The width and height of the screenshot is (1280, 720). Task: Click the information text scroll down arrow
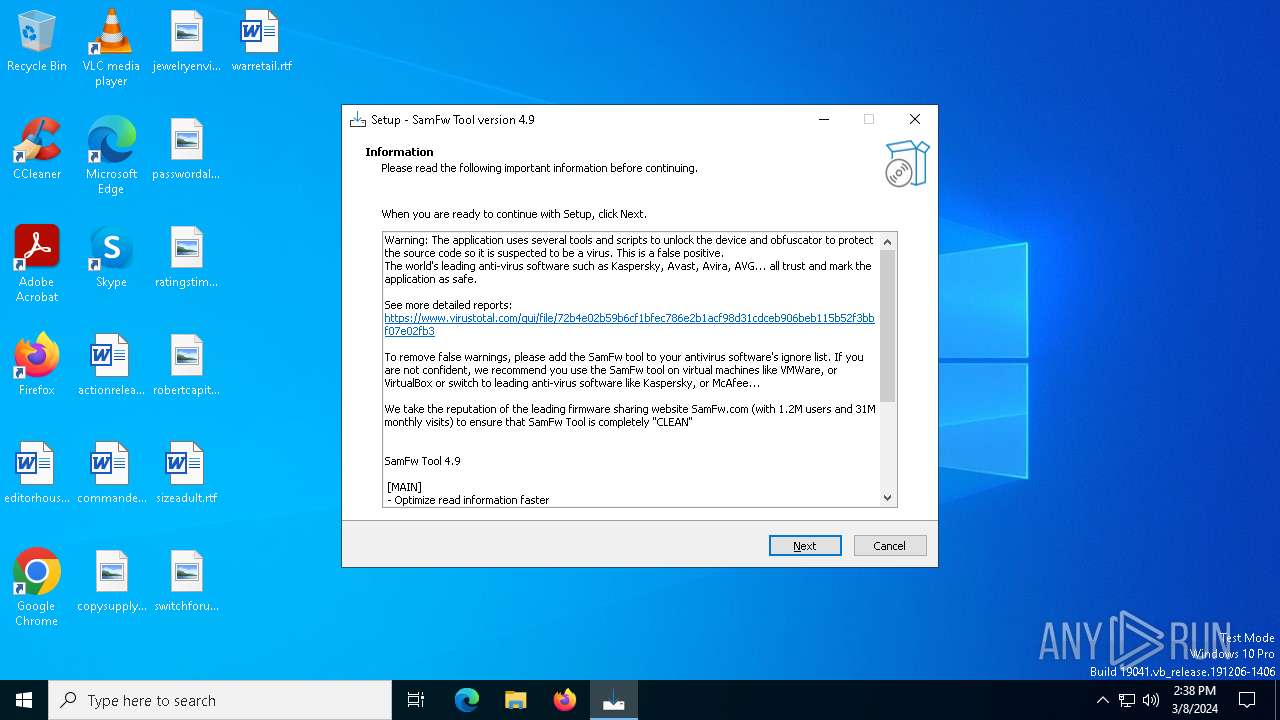(x=887, y=497)
